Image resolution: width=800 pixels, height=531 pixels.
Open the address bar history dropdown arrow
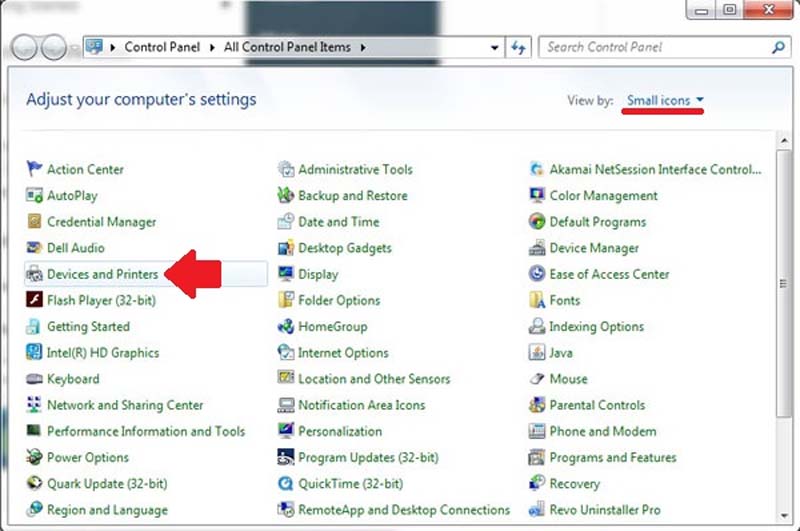pyautogui.click(x=495, y=47)
